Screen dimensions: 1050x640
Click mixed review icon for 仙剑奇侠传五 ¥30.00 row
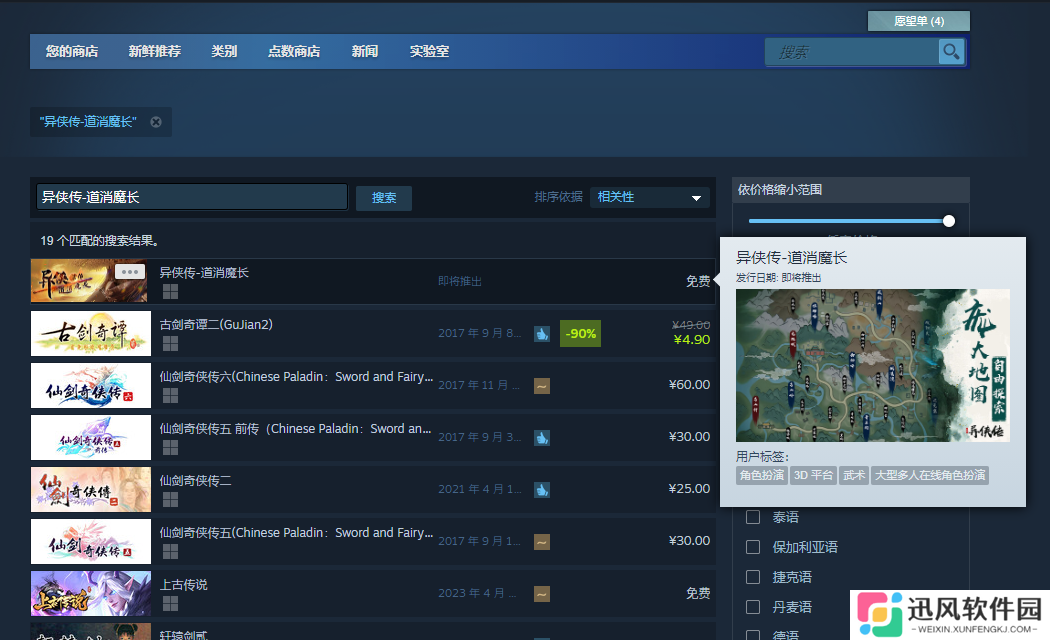(x=542, y=542)
